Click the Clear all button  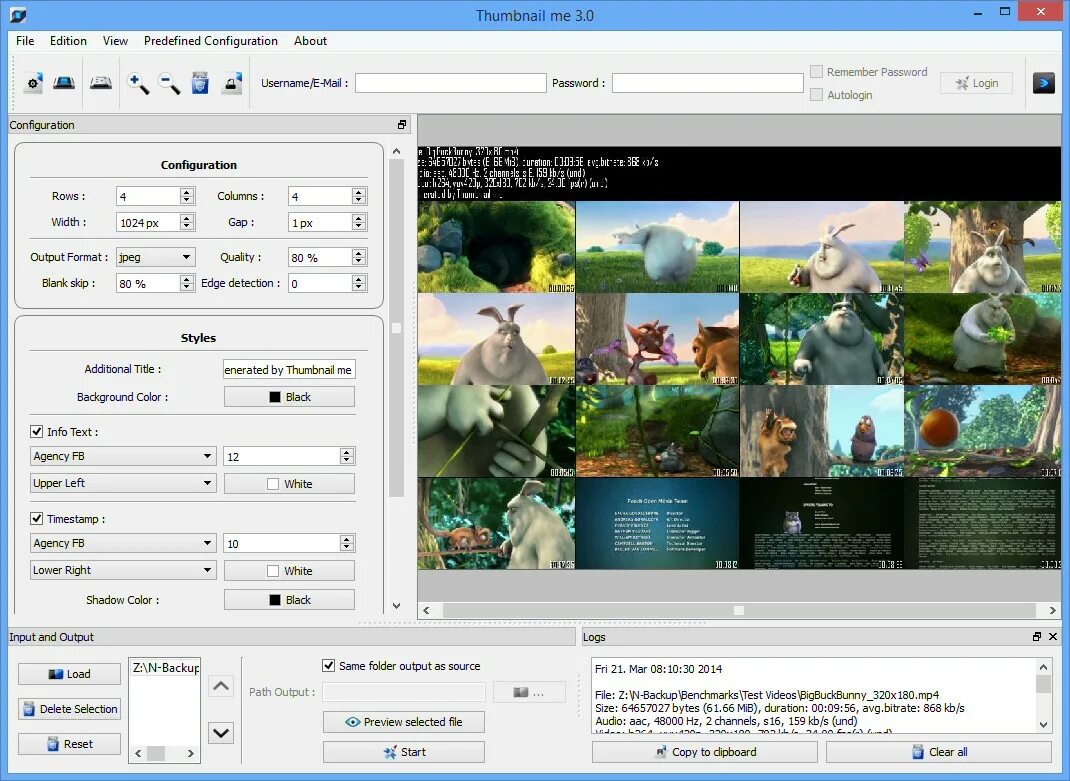pyautogui.click(x=939, y=752)
